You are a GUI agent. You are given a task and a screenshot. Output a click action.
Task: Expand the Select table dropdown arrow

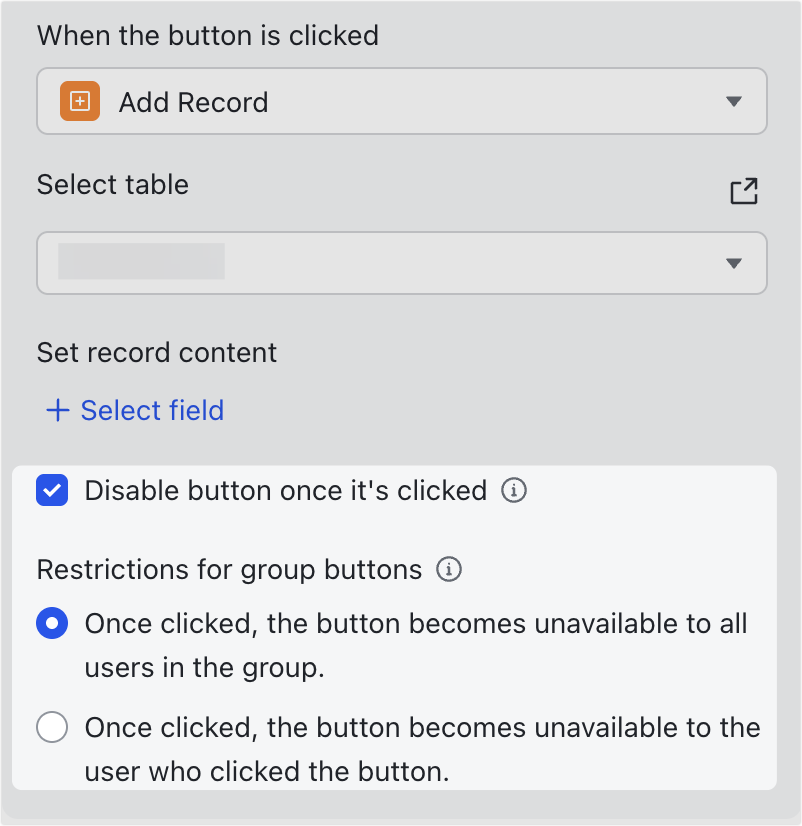click(x=734, y=263)
